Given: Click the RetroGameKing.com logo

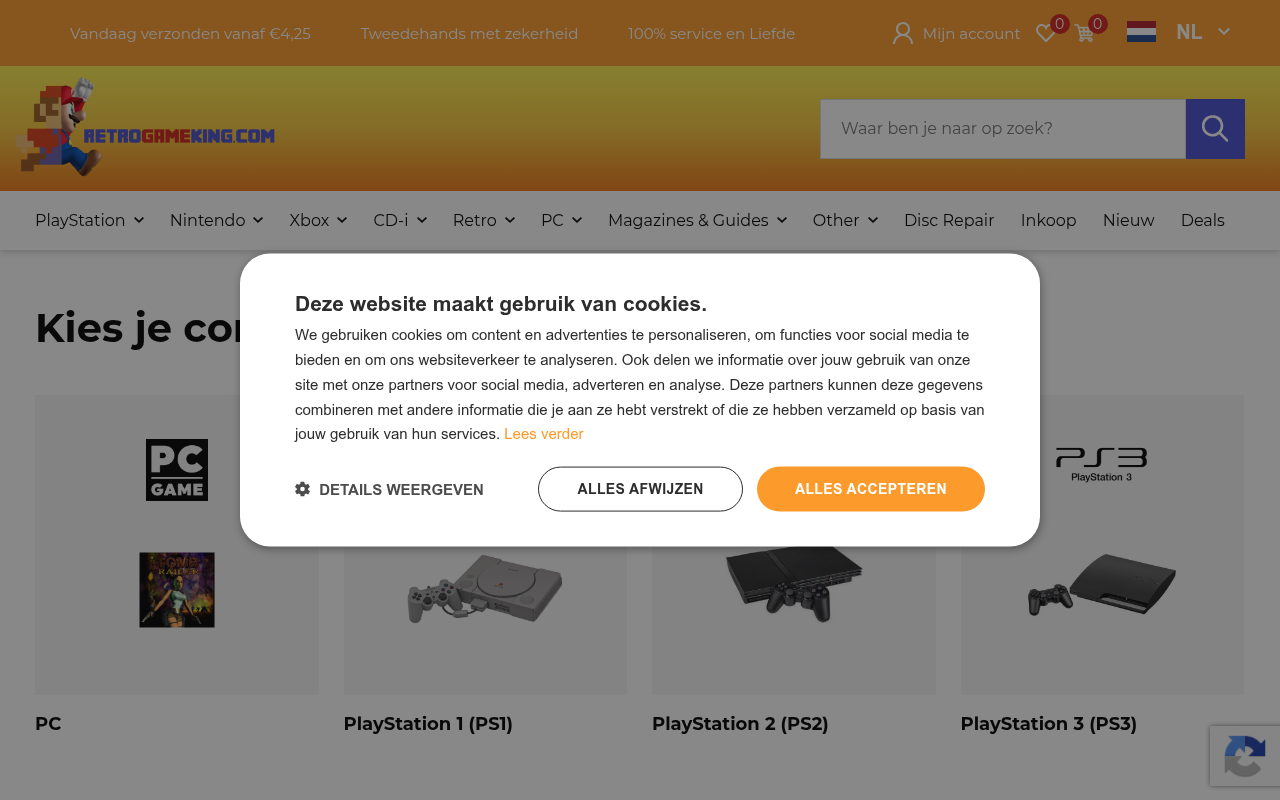Looking at the screenshot, I should pos(146,129).
